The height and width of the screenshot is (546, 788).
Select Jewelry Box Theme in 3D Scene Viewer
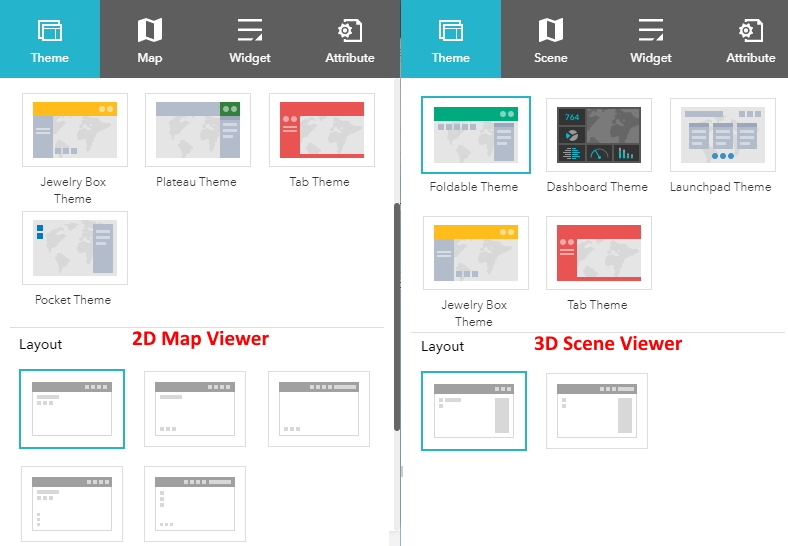(x=476, y=253)
